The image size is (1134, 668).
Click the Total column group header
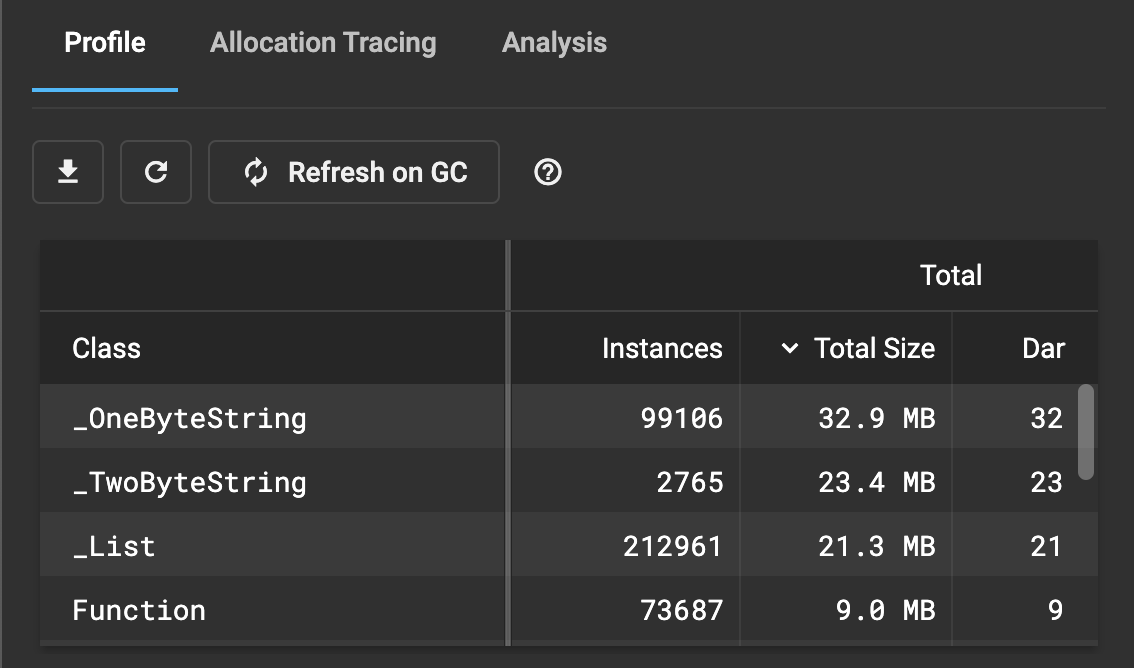coord(950,275)
